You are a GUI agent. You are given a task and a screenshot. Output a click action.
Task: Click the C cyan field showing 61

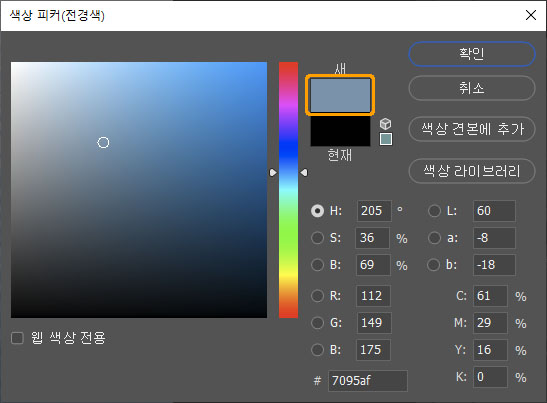tap(490, 296)
